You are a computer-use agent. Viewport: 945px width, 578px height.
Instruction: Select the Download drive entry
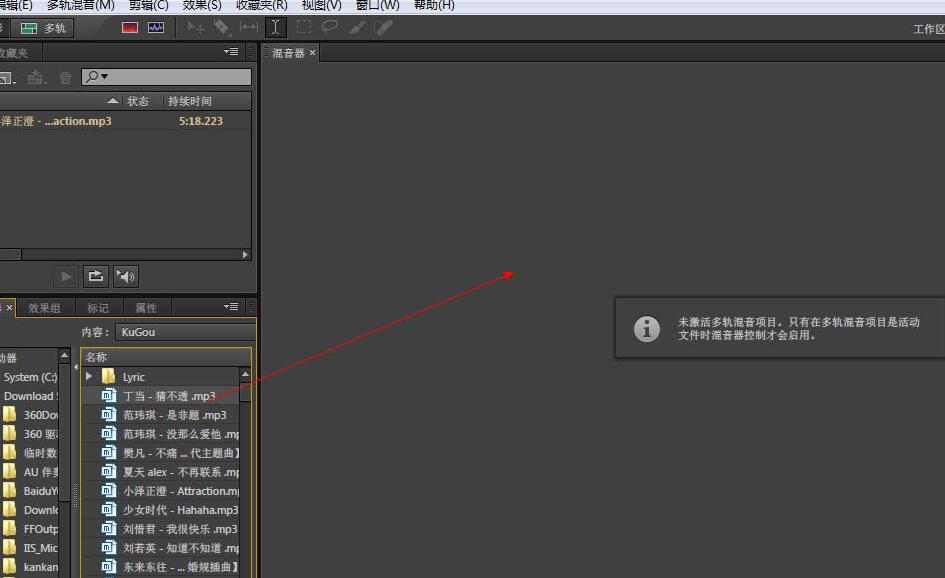29,396
